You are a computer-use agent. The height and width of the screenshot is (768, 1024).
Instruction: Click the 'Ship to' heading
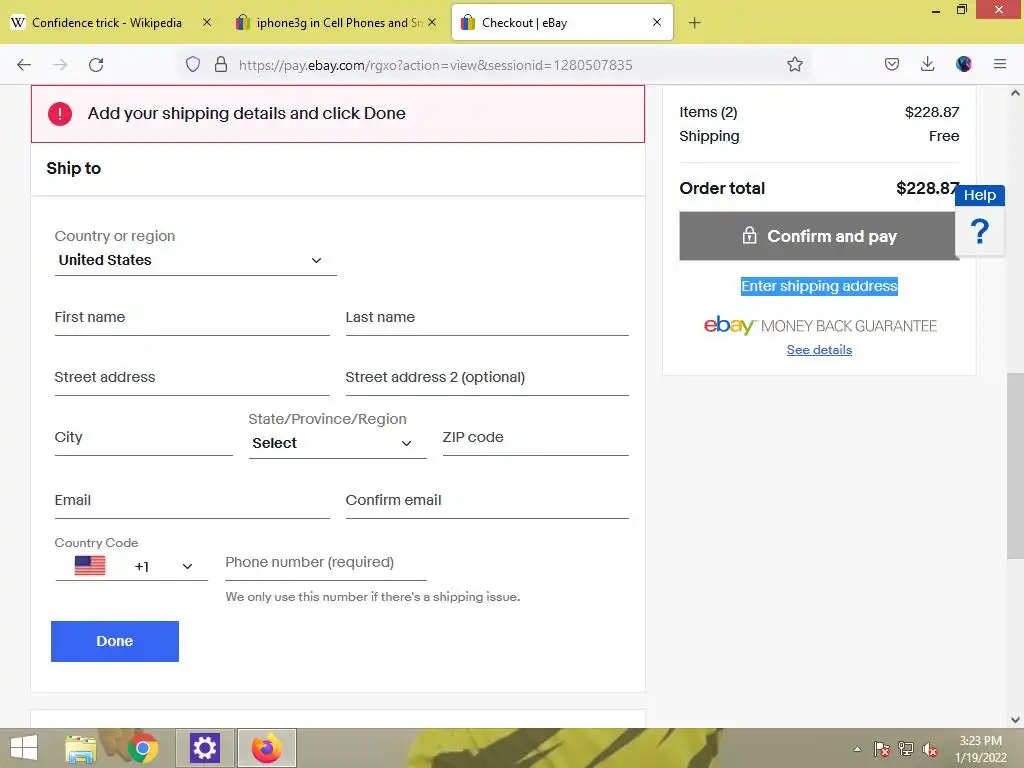point(74,168)
